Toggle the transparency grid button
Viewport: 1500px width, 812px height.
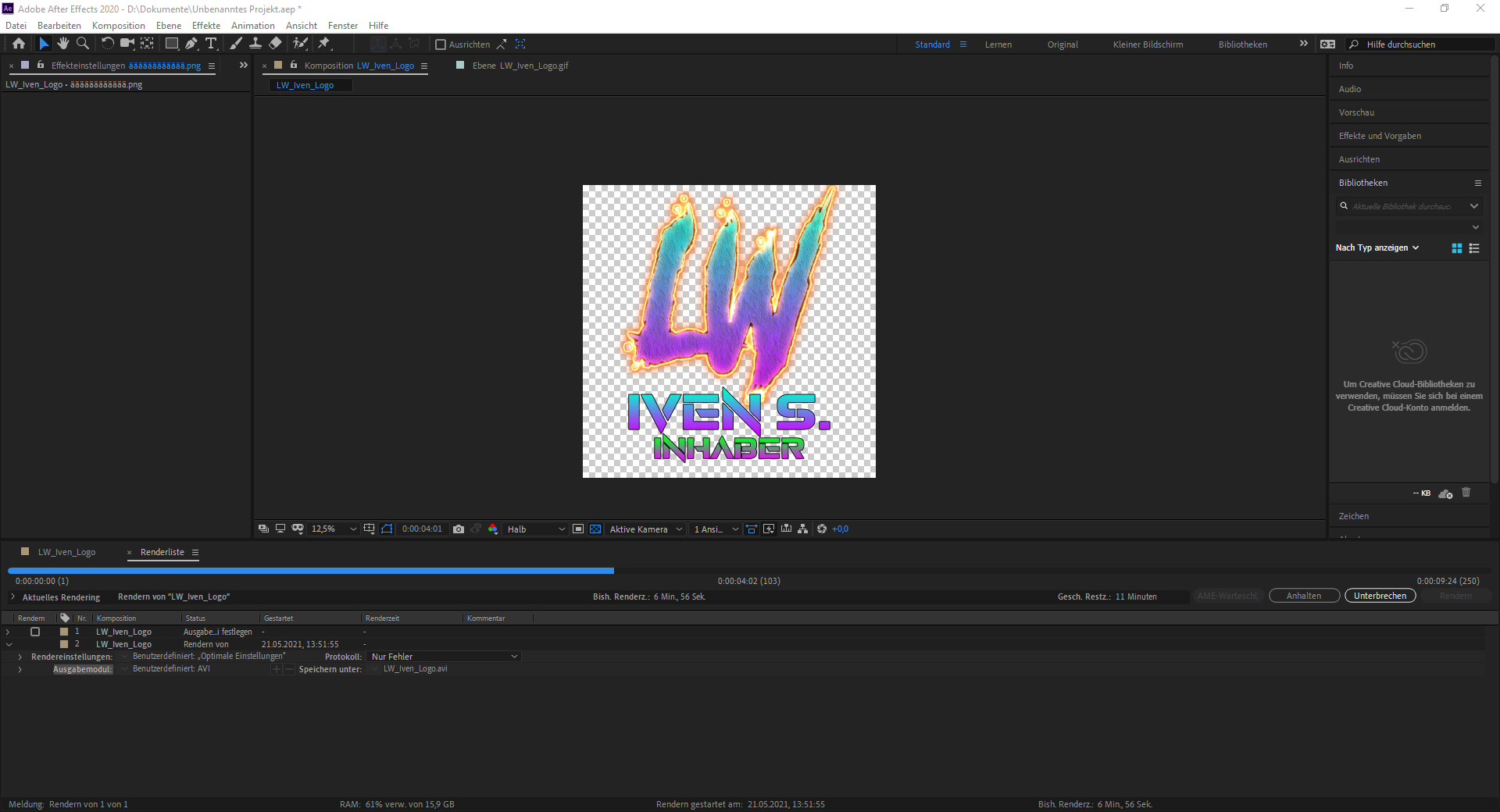[595, 529]
